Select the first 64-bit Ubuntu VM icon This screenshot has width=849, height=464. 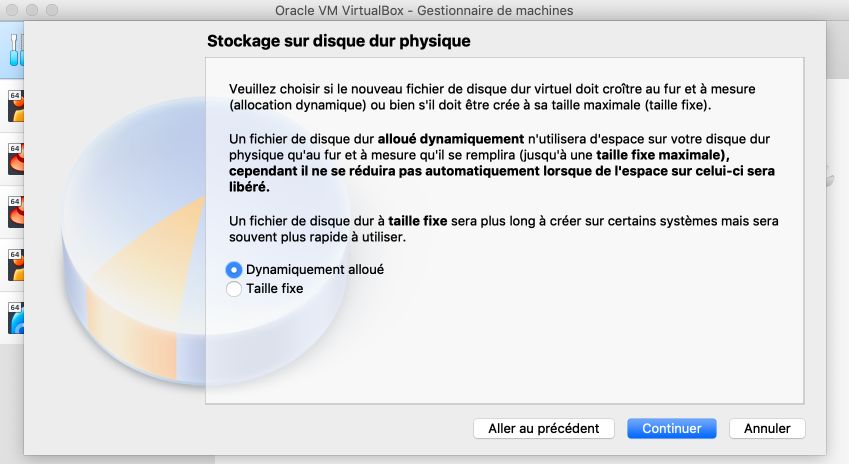[16, 106]
